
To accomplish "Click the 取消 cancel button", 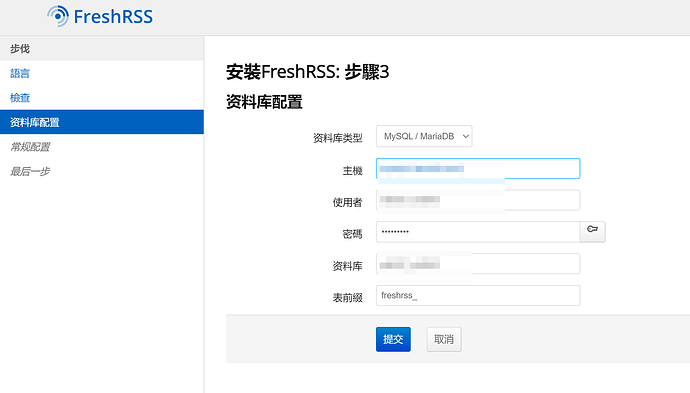I will pyautogui.click(x=444, y=339).
